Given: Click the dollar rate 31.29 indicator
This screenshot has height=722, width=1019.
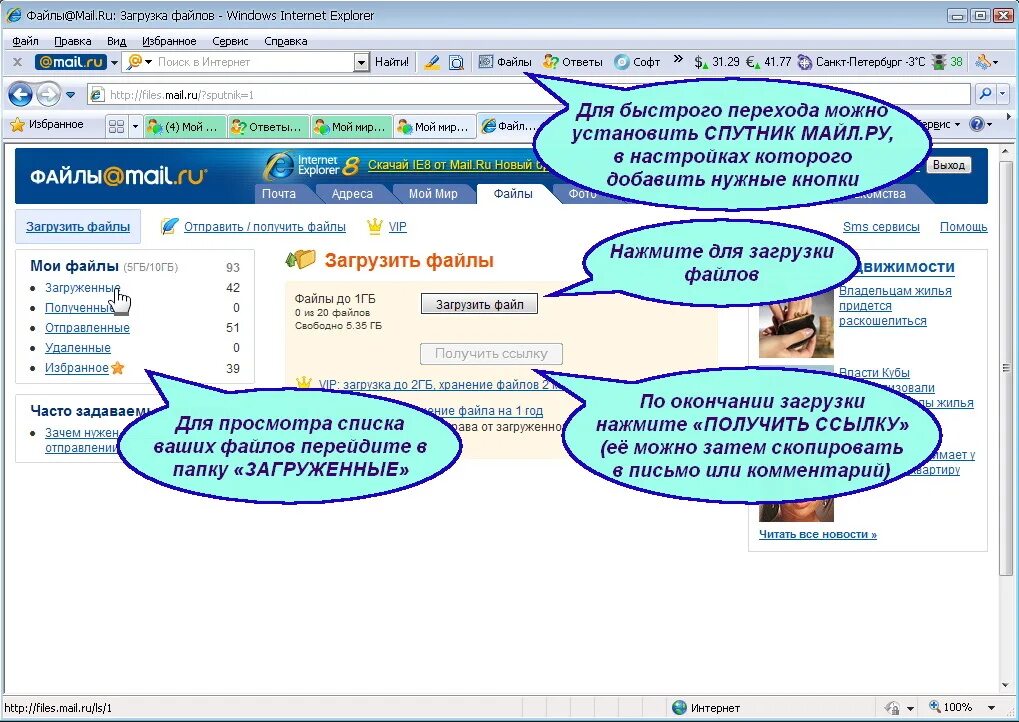Looking at the screenshot, I should 716,62.
